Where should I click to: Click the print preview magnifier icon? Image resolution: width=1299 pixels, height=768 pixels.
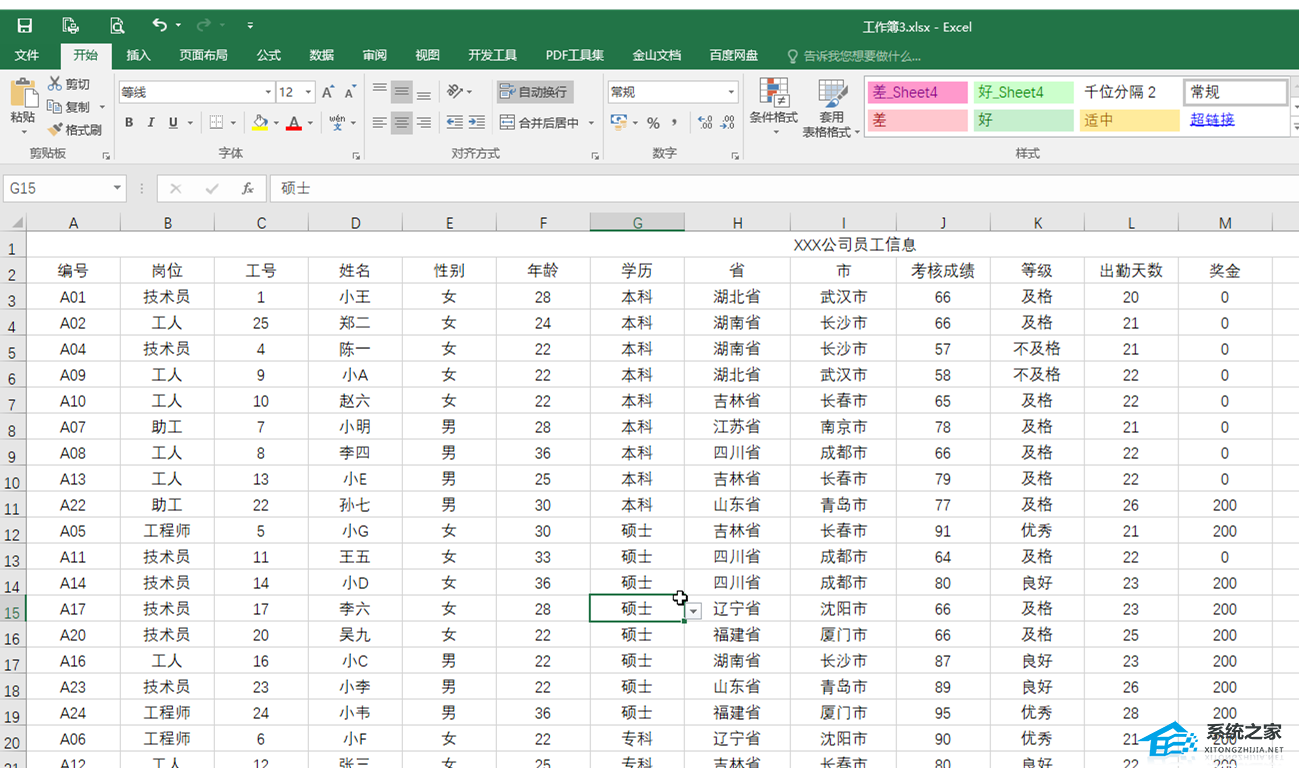(x=118, y=26)
